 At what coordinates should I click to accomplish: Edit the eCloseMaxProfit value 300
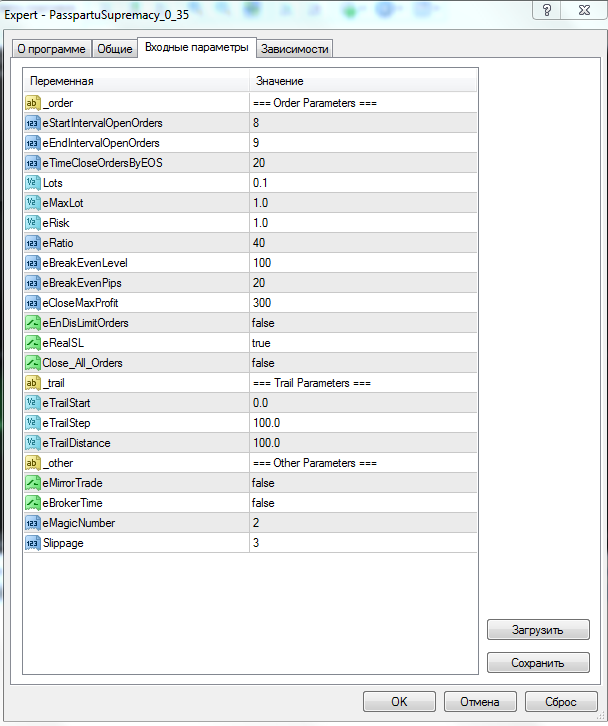(x=364, y=303)
